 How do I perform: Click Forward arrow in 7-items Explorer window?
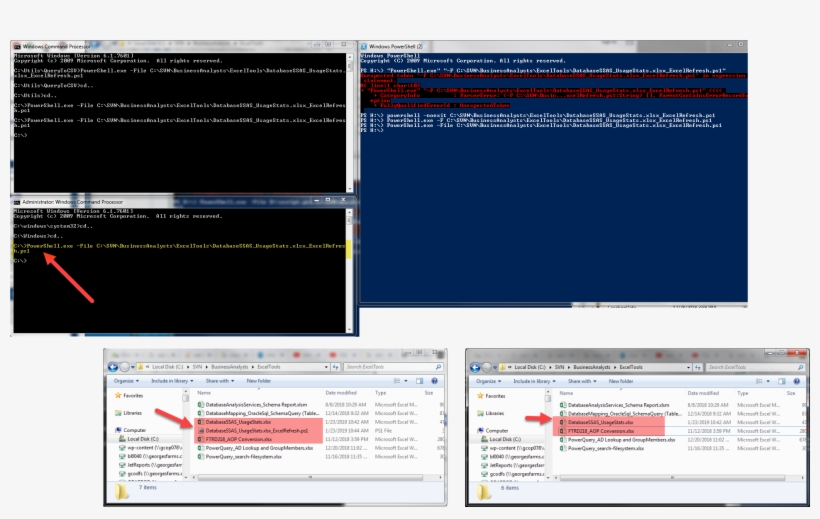click(x=124, y=367)
